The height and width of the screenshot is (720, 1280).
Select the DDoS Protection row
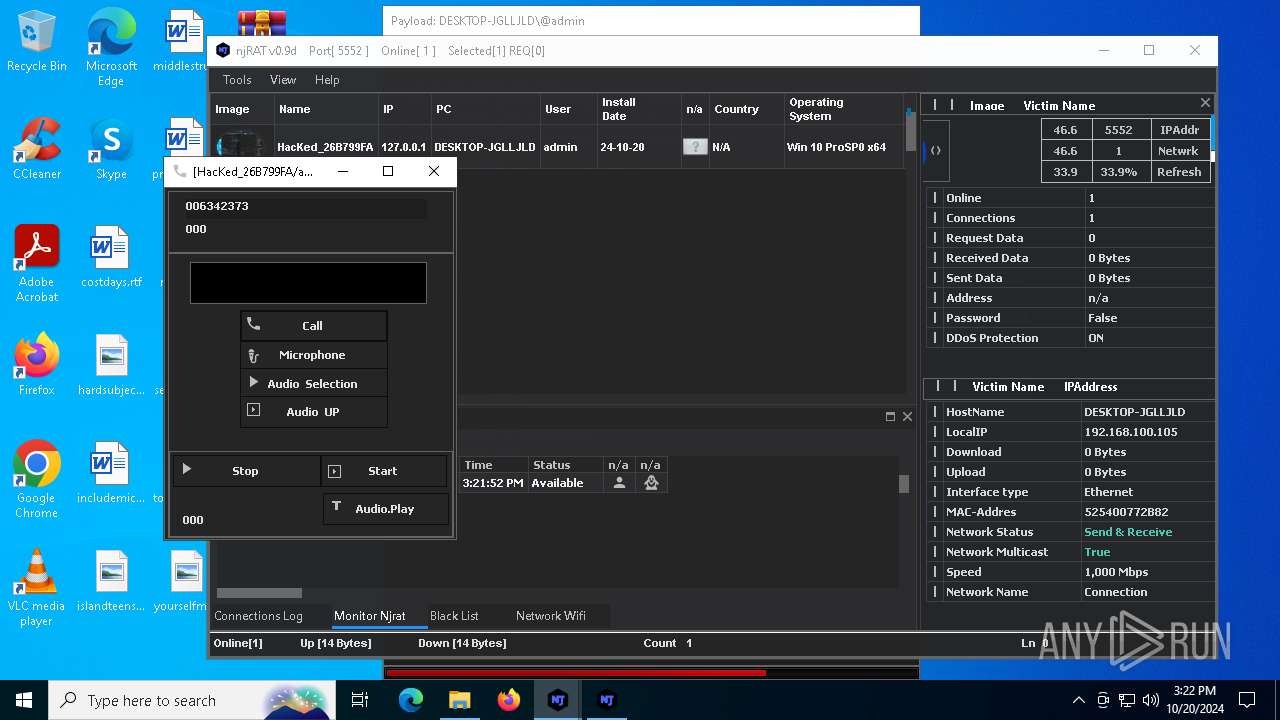coord(1070,338)
